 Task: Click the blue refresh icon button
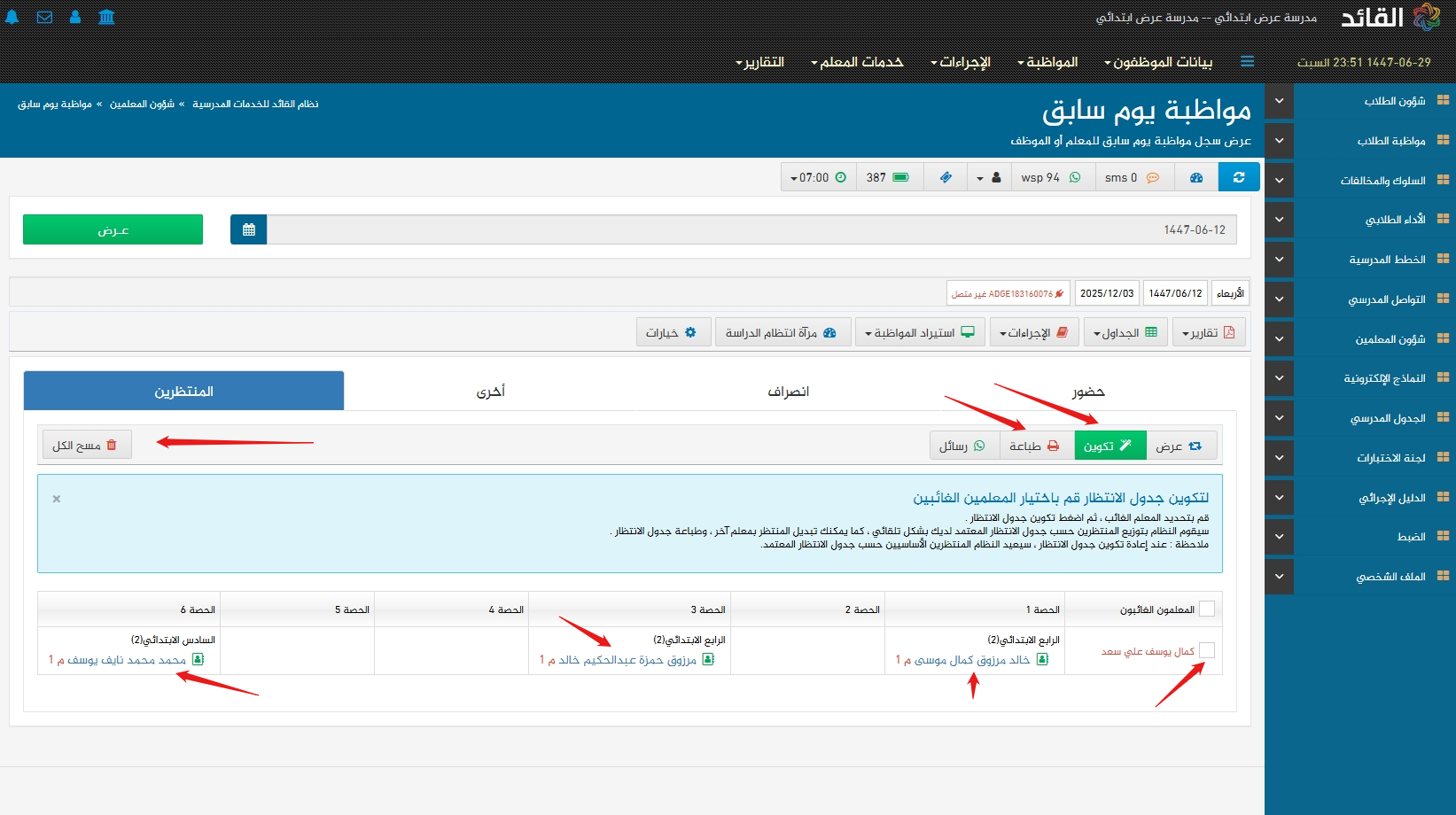click(1239, 177)
